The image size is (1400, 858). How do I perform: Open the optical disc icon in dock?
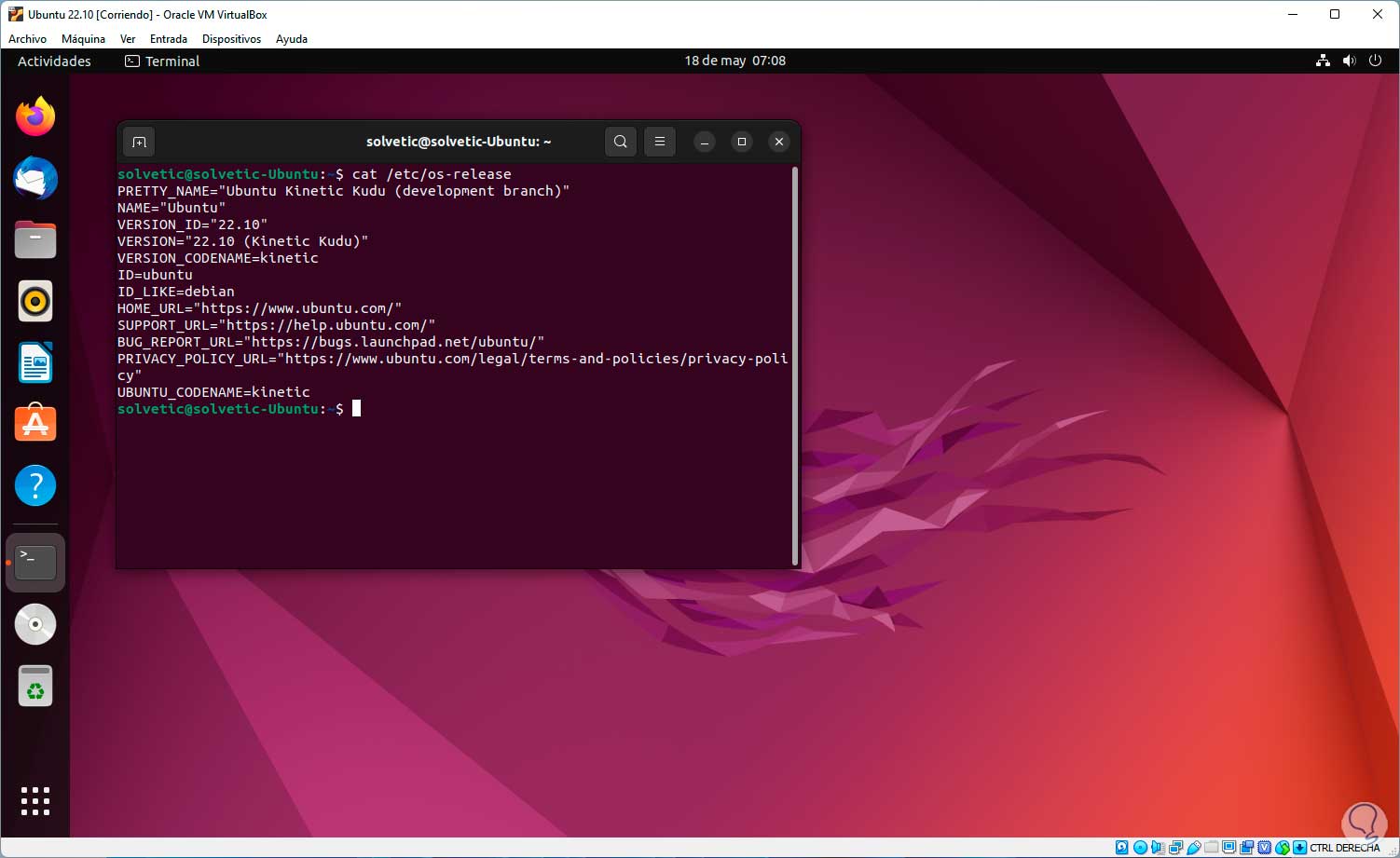(35, 624)
